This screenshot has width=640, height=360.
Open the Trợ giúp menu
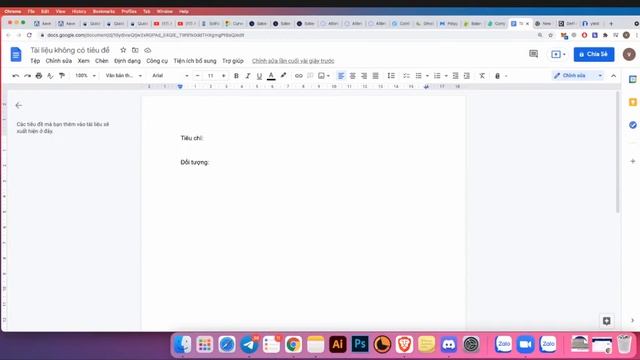point(233,61)
